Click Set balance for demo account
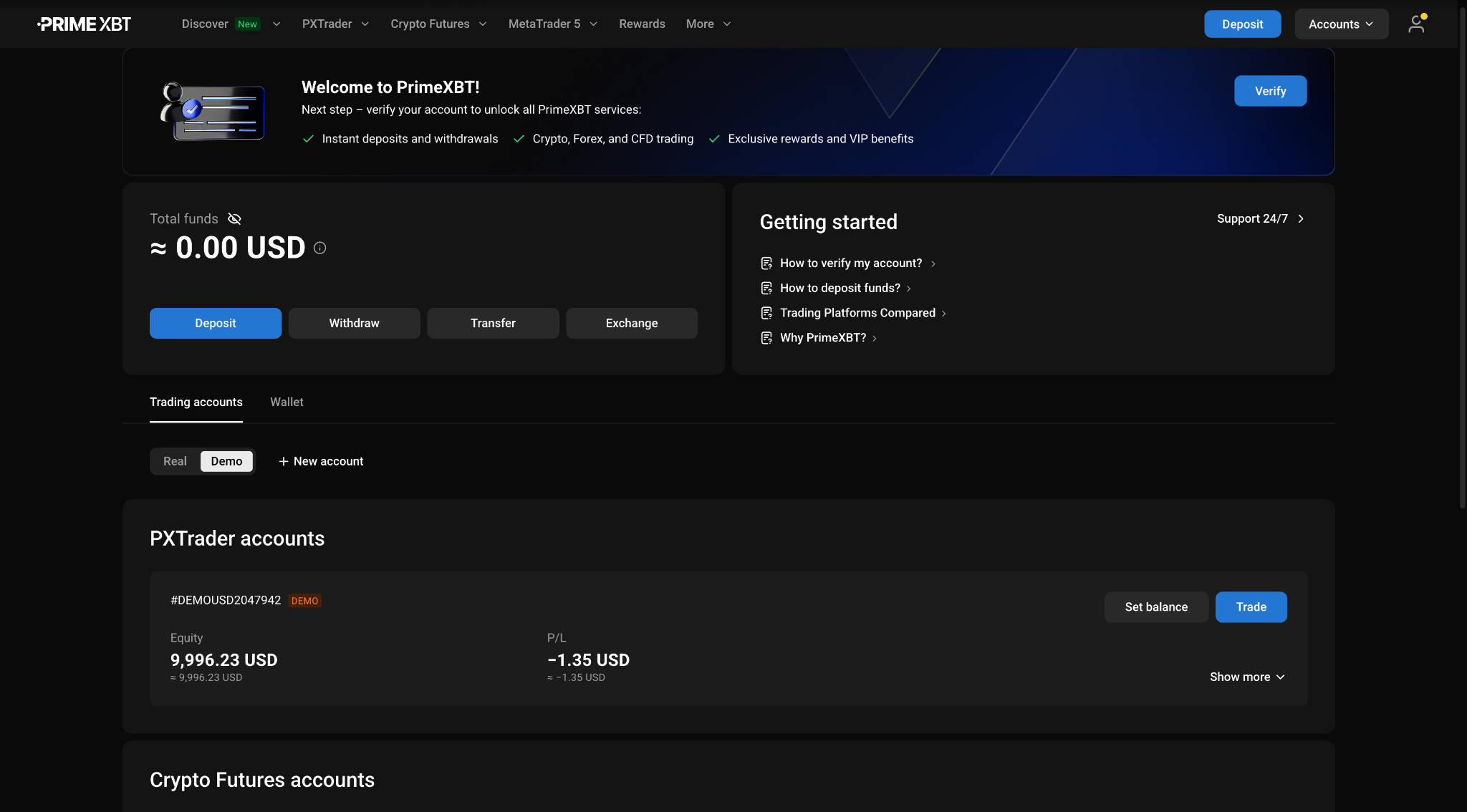 point(1156,607)
